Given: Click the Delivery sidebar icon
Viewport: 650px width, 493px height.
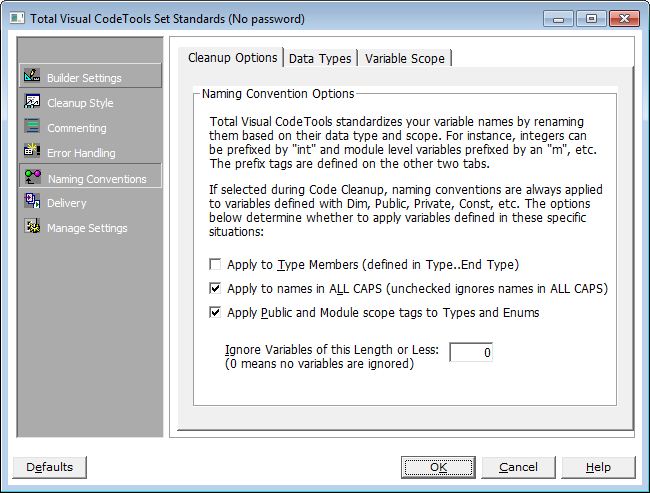Looking at the screenshot, I should click(x=32, y=201).
